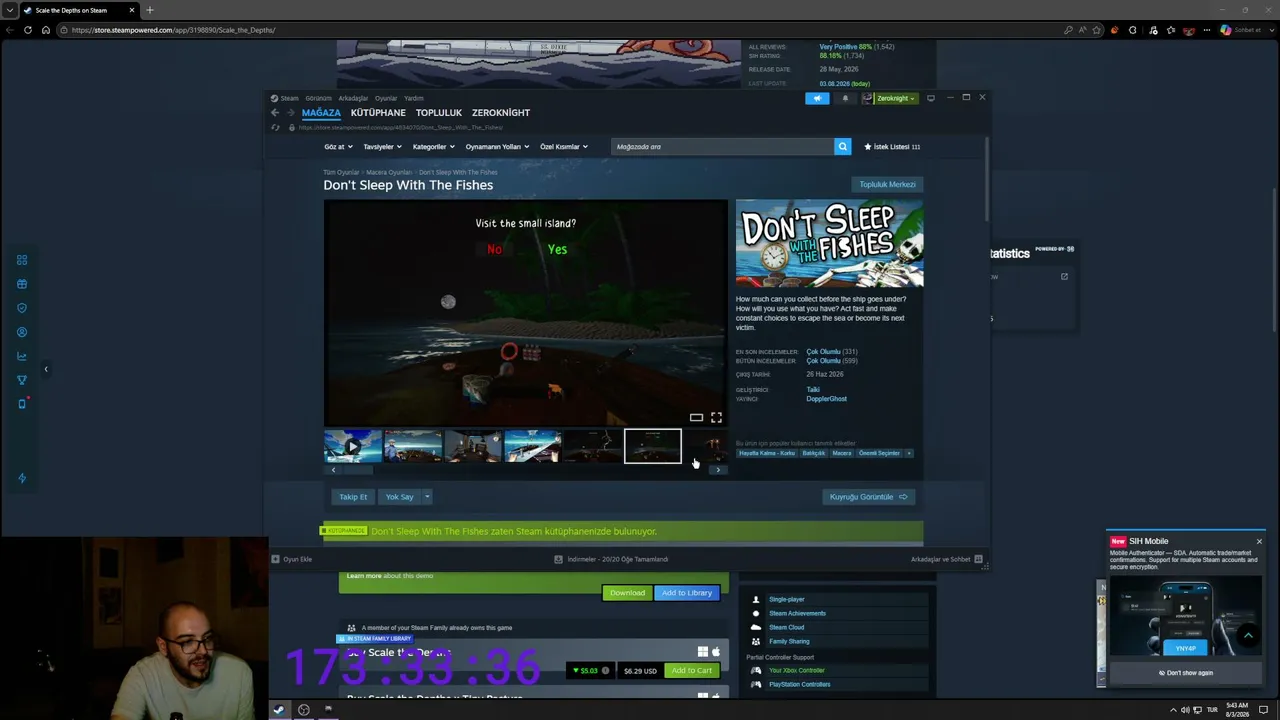Click the Takip Et button

coord(353,497)
